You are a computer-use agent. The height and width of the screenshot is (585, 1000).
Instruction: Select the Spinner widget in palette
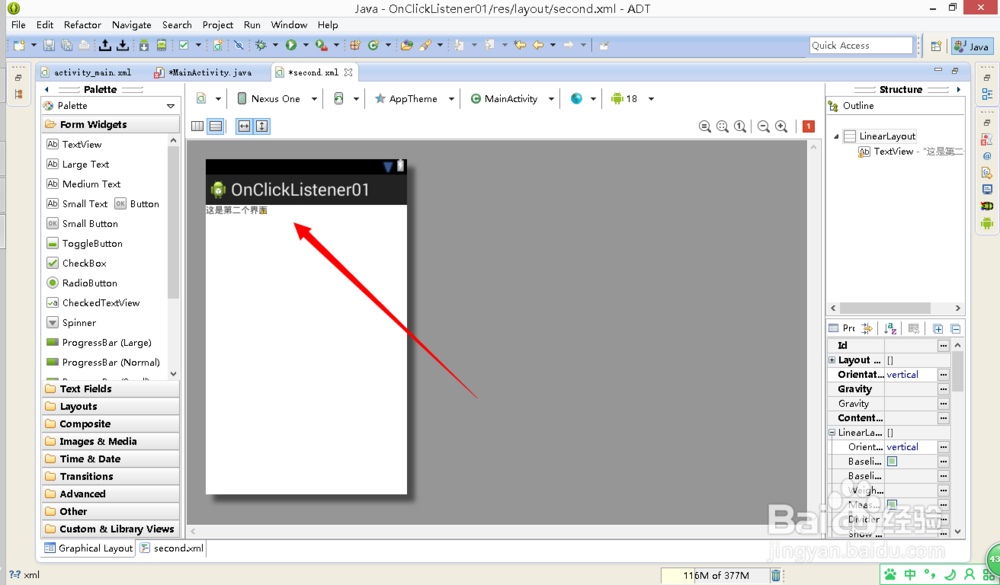coord(71,322)
